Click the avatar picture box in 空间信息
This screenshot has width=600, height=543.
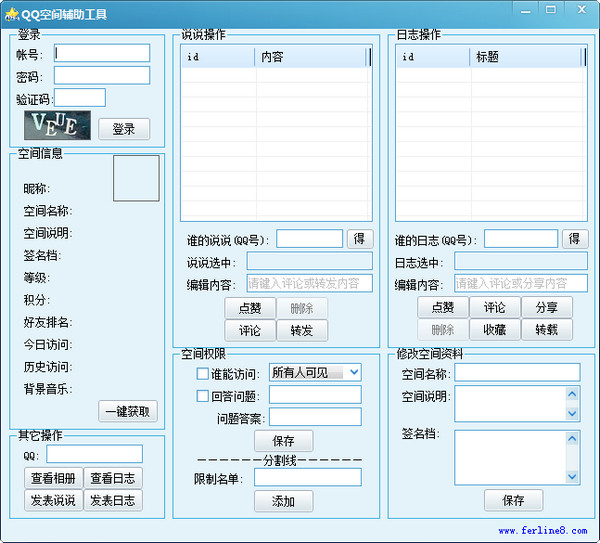pos(136,178)
